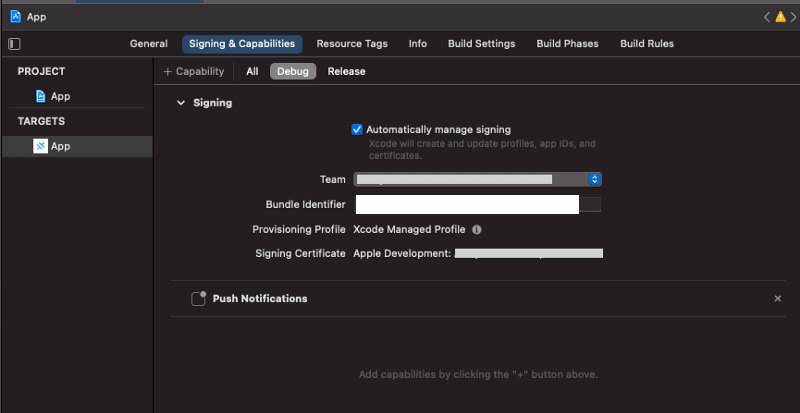Click the yellow warning triangle icon
The height and width of the screenshot is (413, 800).
(x=780, y=17)
